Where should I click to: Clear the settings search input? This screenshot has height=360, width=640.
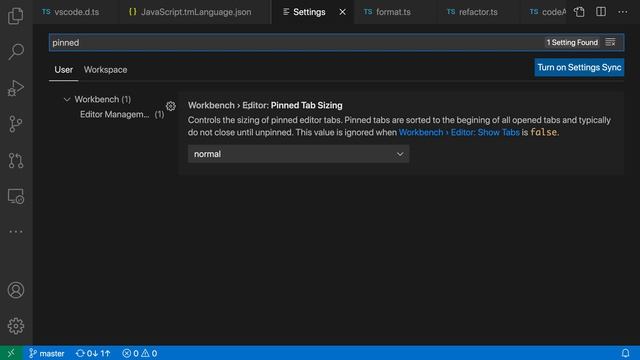coord(610,42)
